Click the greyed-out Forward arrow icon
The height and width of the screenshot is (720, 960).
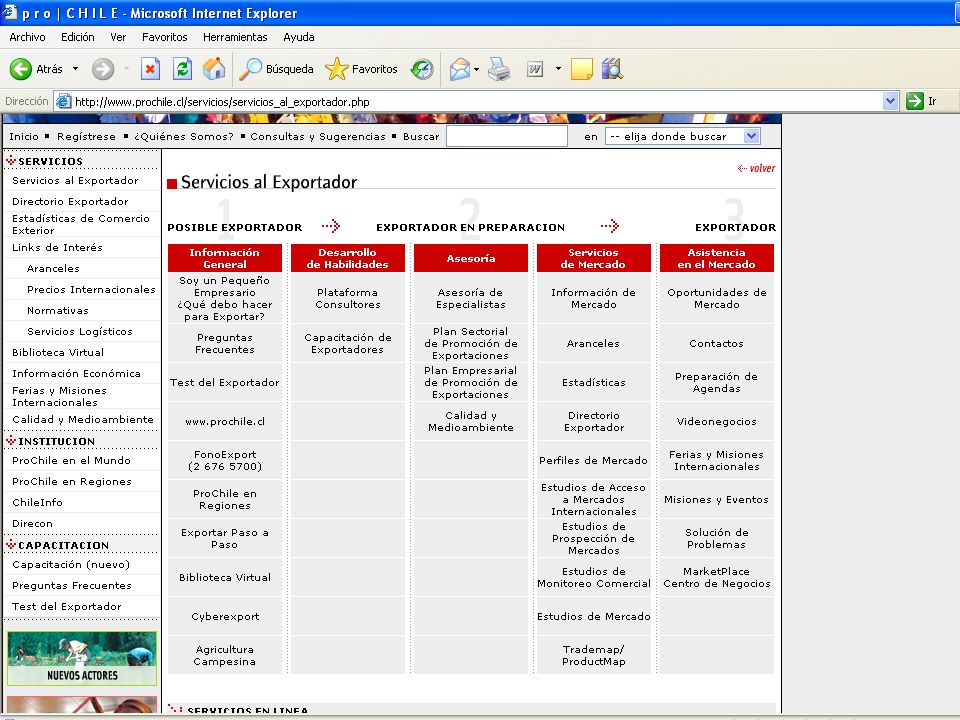coord(103,69)
